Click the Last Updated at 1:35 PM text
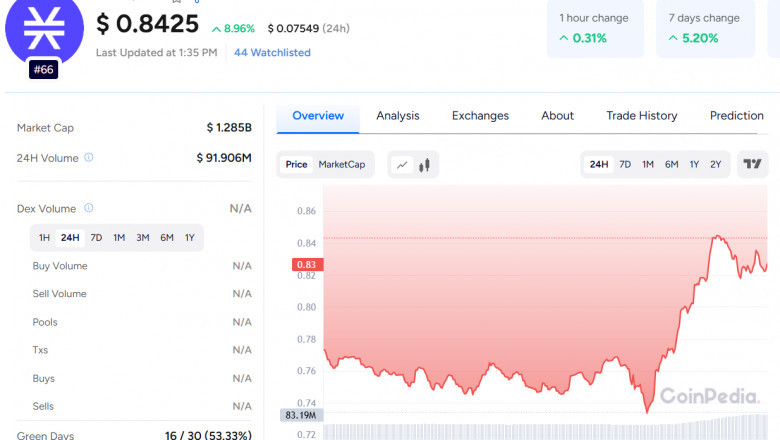Image resolution: width=780 pixels, height=440 pixels. pyautogui.click(x=156, y=53)
